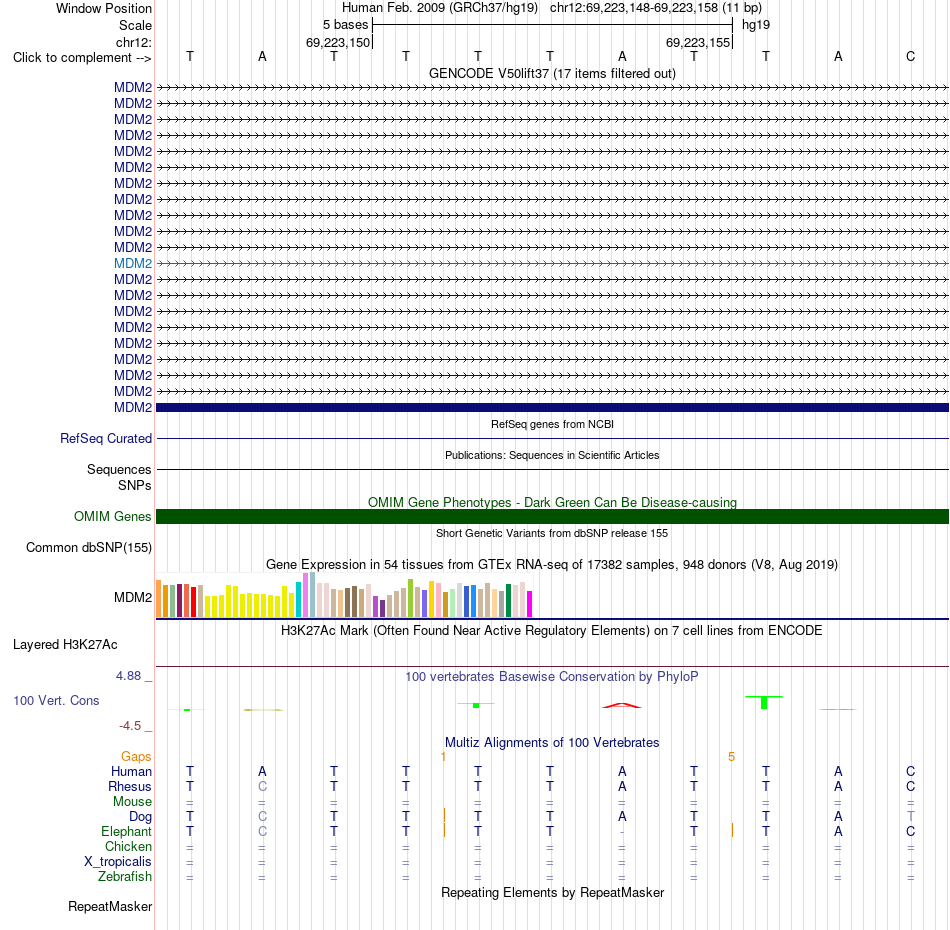Click the orange gap count 1 in the Gaps row
950x930 pixels.
pos(443,757)
